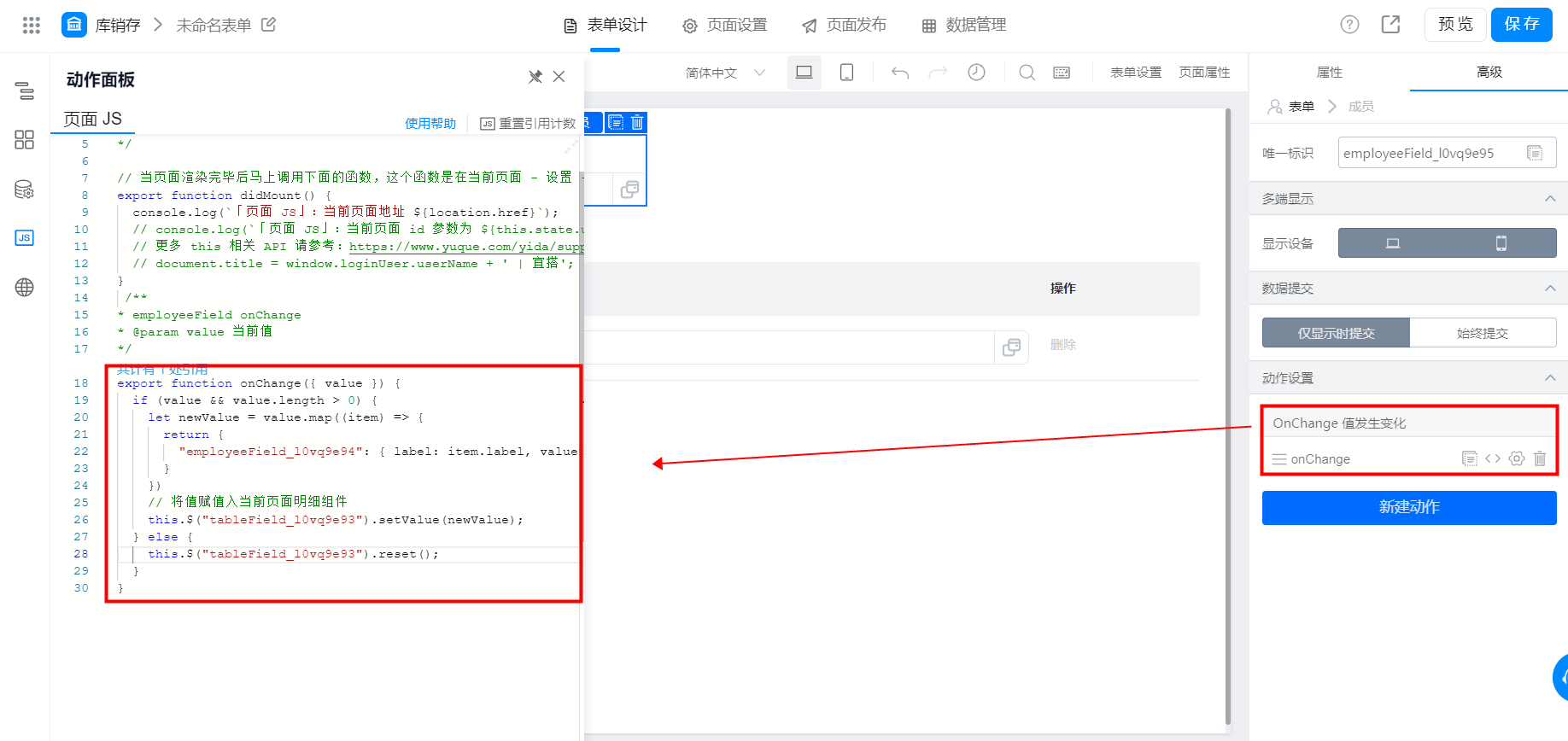
Task: Open the multilingual globe sidebar icon
Action: (x=24, y=287)
